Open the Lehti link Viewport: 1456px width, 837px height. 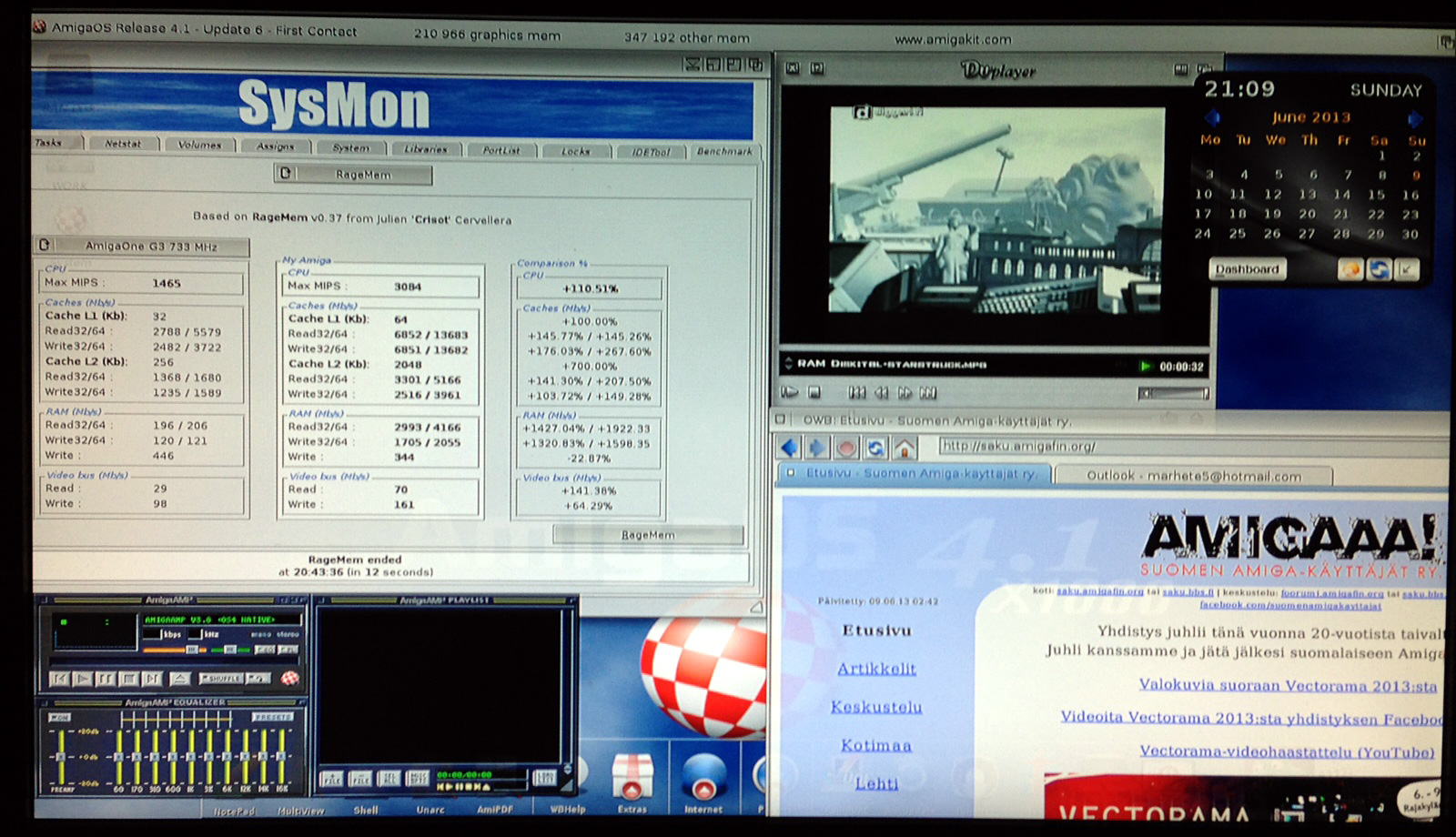pos(876,783)
